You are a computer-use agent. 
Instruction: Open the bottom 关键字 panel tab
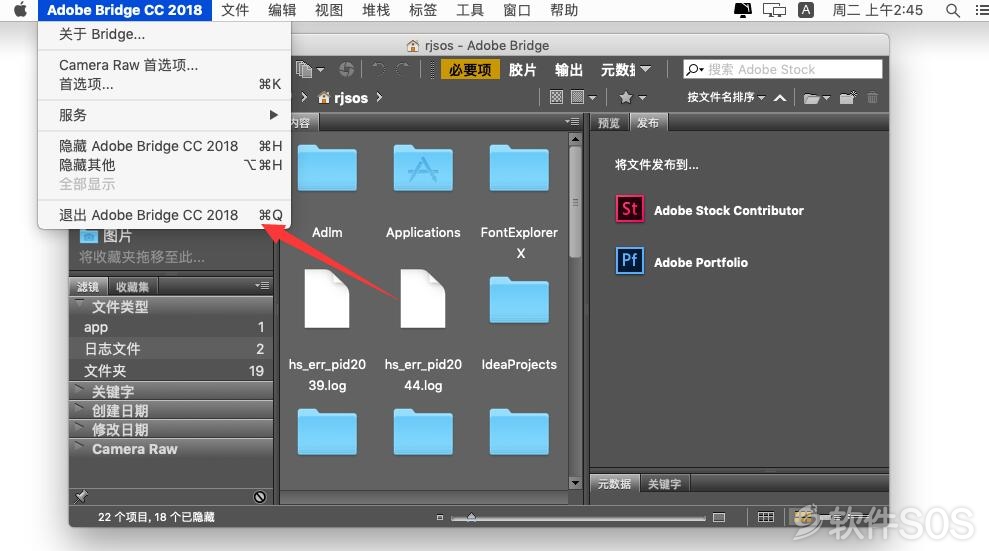[x=664, y=484]
